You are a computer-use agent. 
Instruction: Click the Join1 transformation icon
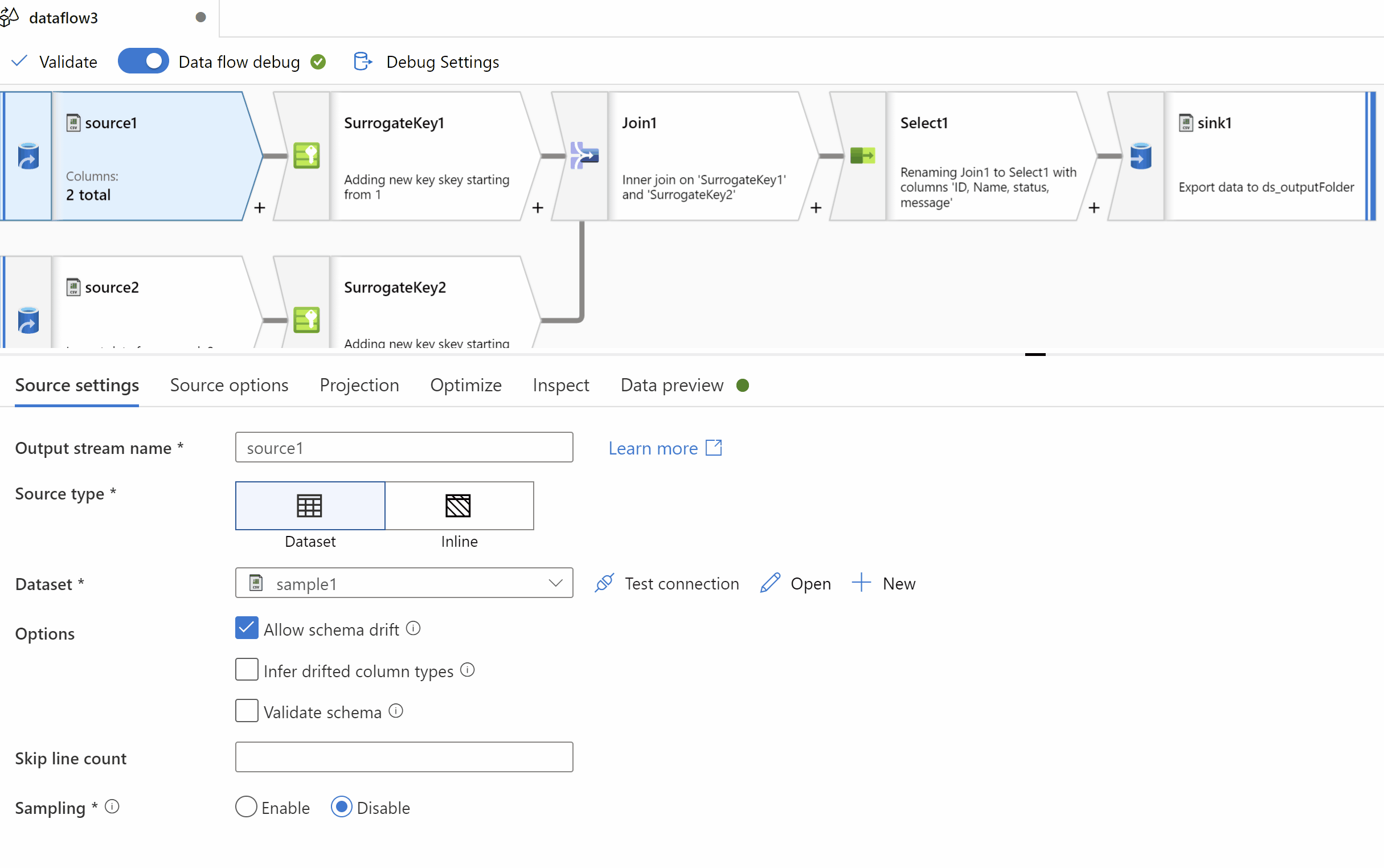click(584, 155)
